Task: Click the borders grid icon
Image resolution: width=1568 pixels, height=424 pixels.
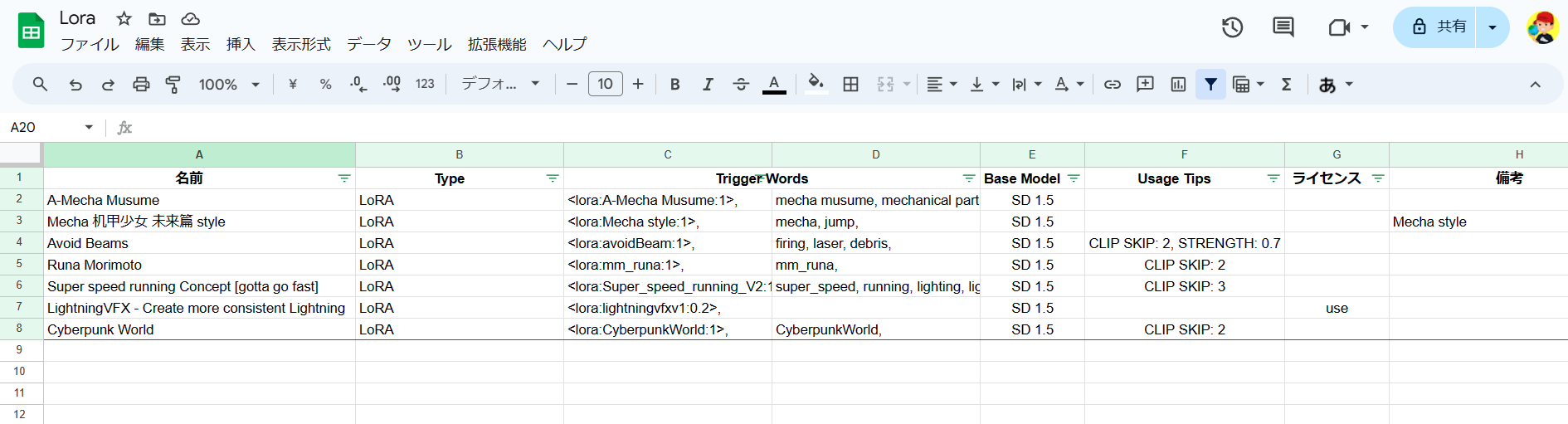Action: click(850, 85)
